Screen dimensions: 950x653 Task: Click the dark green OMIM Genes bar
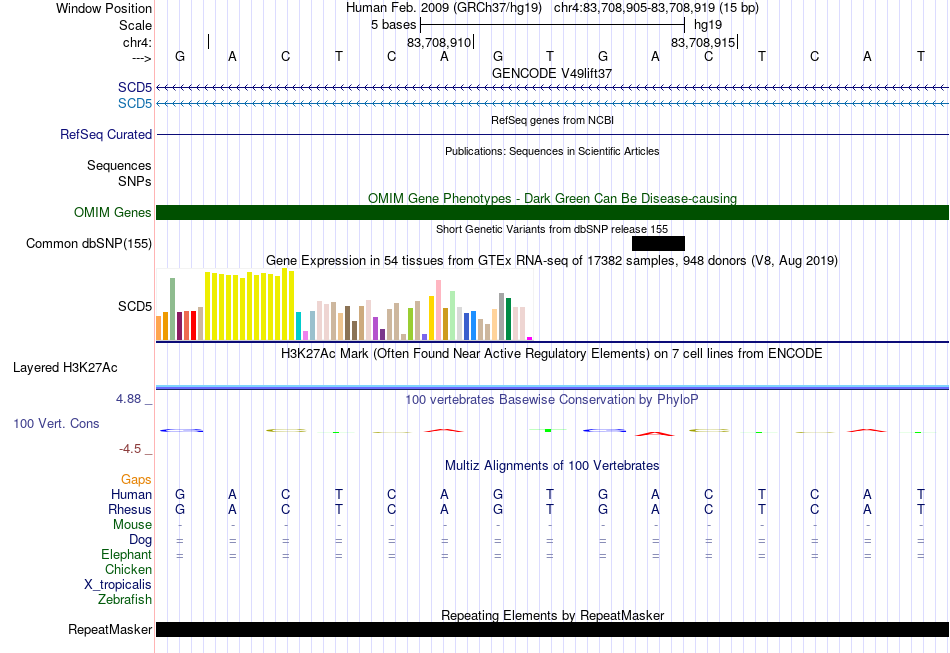[x=552, y=213]
